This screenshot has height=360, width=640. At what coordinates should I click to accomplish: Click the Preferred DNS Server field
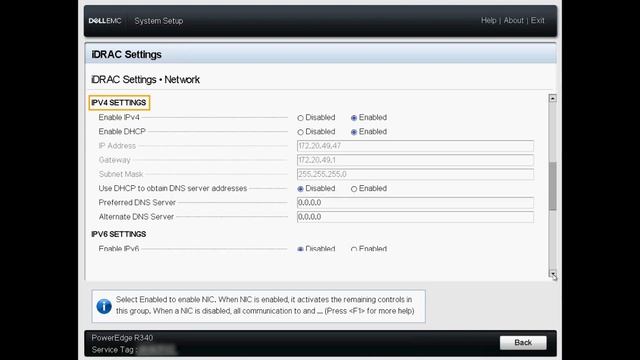415,203
